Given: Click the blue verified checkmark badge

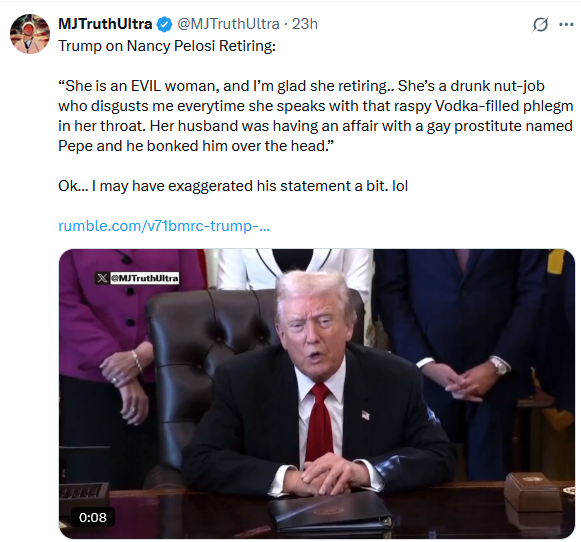Looking at the screenshot, I should click(x=165, y=24).
